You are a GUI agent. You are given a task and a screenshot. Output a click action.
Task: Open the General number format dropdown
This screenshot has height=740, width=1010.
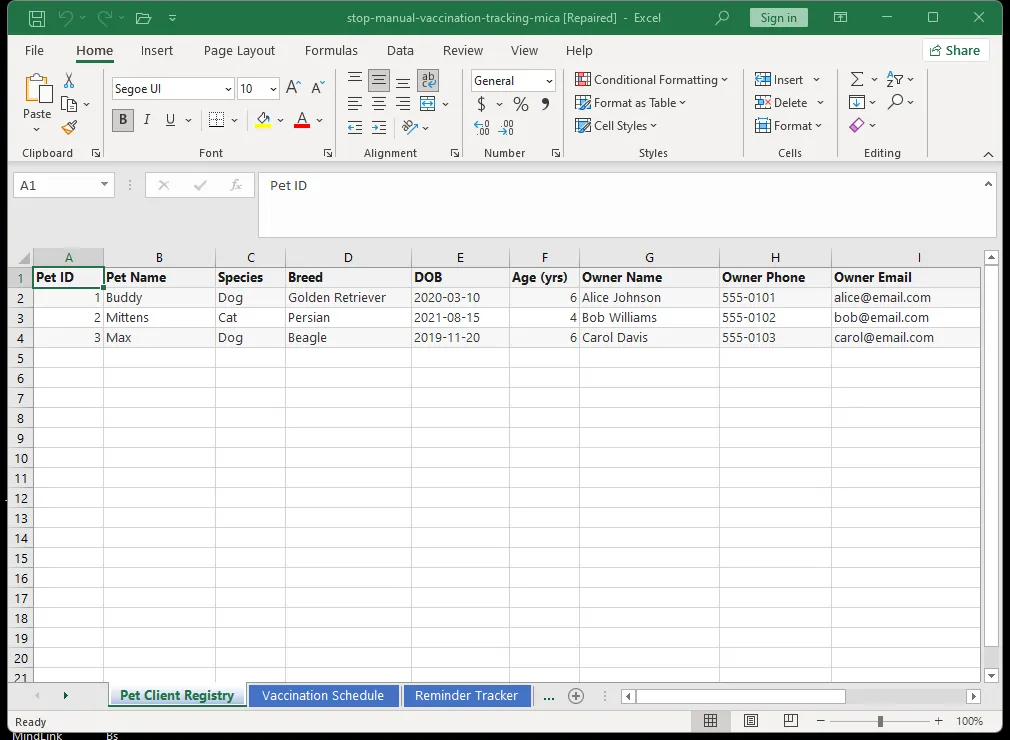pos(549,81)
